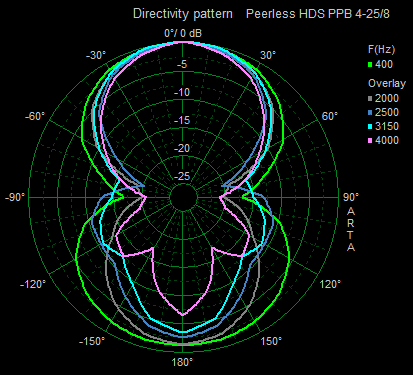The width and height of the screenshot is (413, 375).
Task: Click the -150° angle label
Action: [92, 342]
